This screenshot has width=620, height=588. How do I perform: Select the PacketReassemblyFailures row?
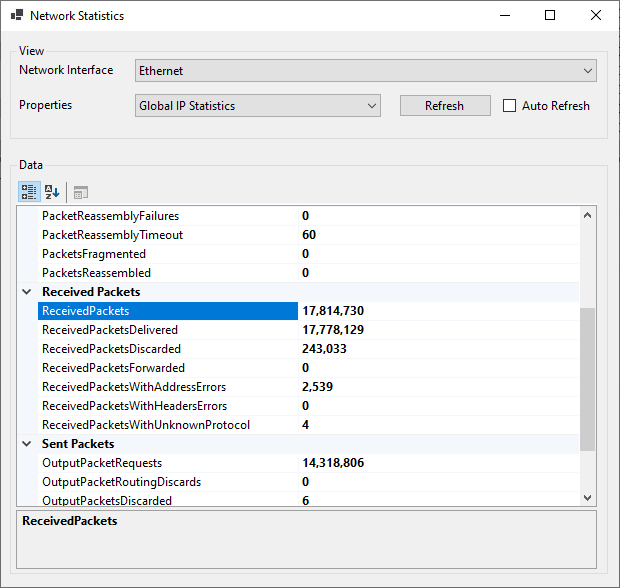click(x=308, y=216)
